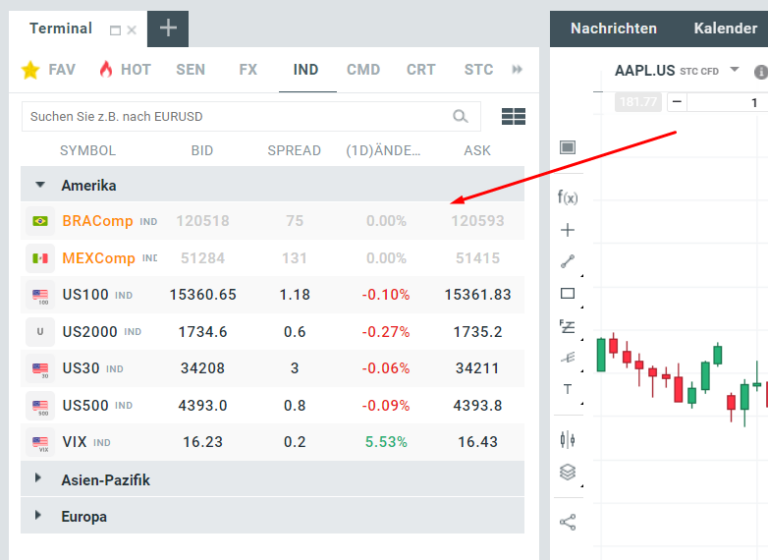This screenshot has height=560, width=768.
Task: Expand the Europa group
Action: pos(39,516)
